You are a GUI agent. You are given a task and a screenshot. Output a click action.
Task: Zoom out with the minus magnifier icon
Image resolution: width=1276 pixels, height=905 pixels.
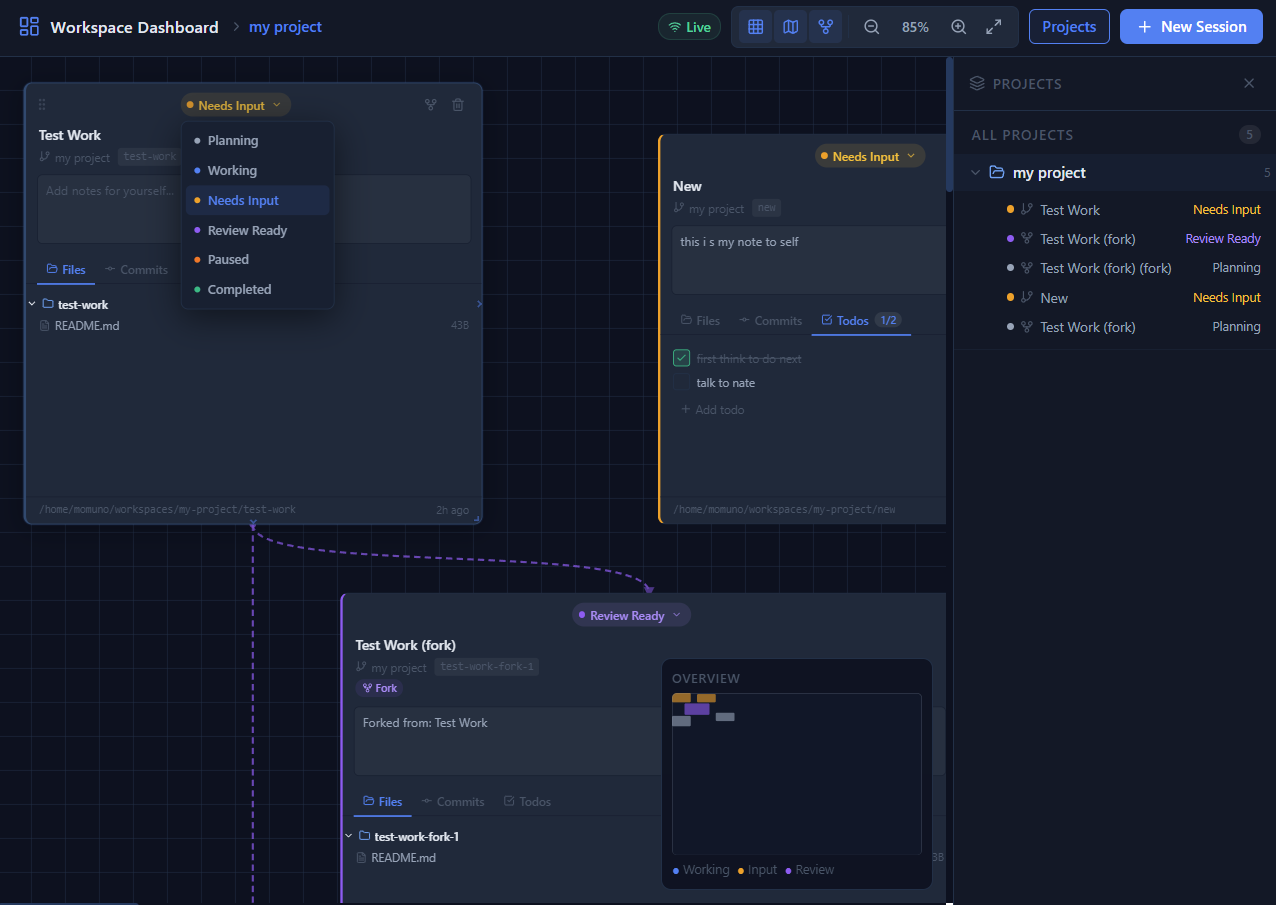[872, 27]
